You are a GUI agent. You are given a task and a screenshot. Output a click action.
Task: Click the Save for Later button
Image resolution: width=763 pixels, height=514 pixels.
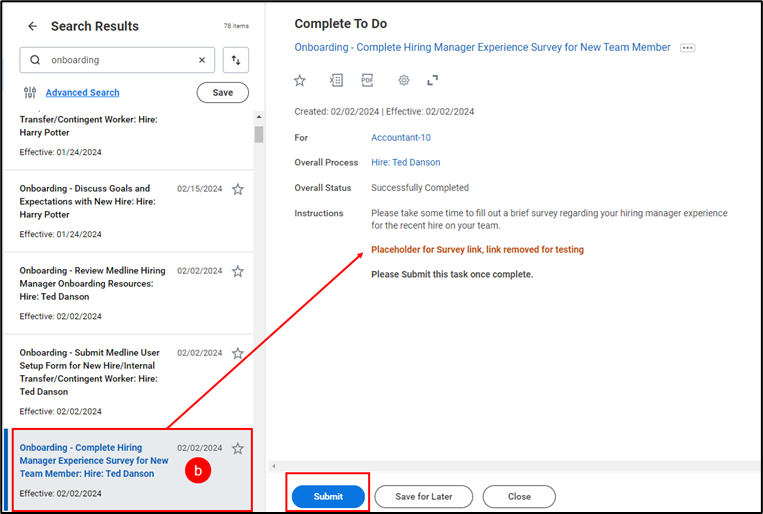[x=424, y=496]
